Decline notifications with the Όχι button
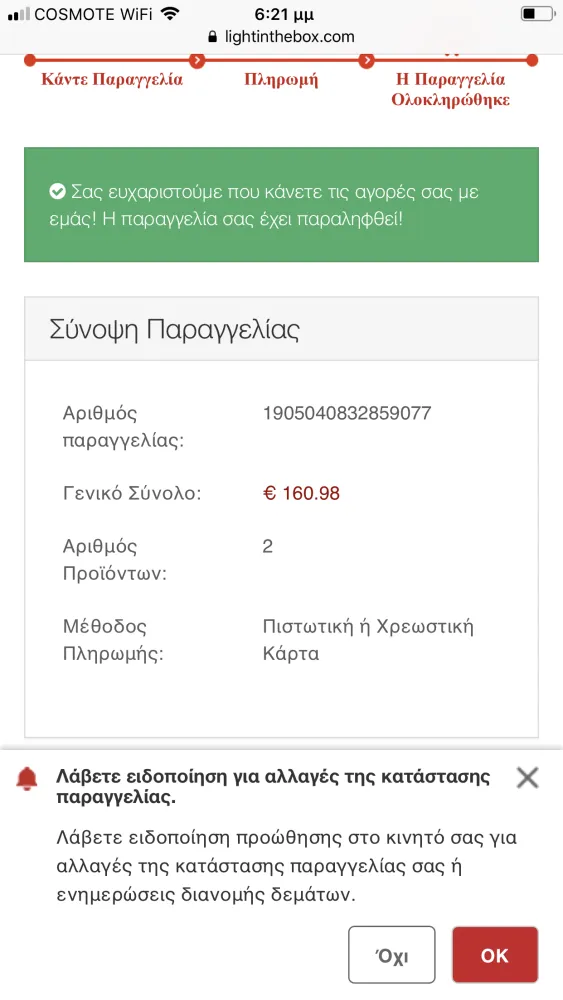This screenshot has width=563, height=1000. pyautogui.click(x=391, y=955)
